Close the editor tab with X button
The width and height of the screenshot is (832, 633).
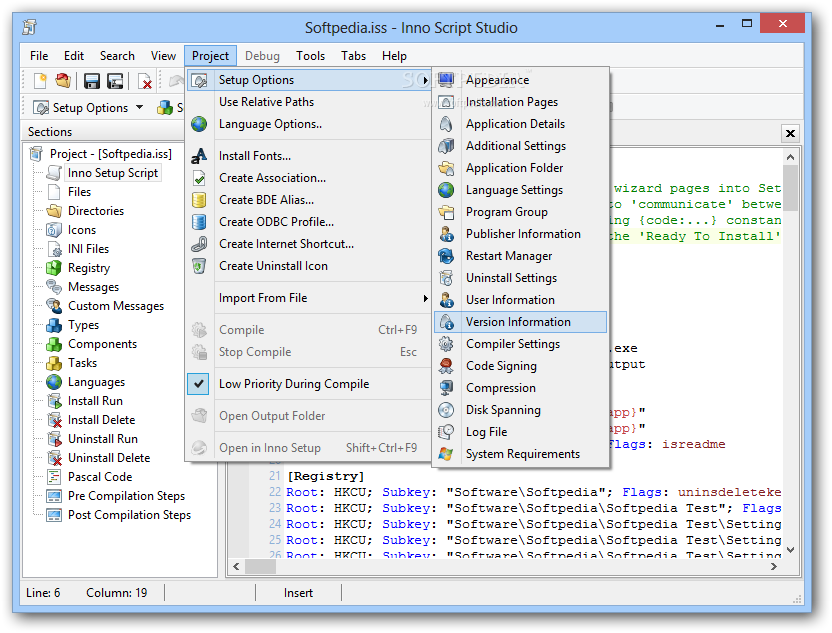tap(790, 133)
